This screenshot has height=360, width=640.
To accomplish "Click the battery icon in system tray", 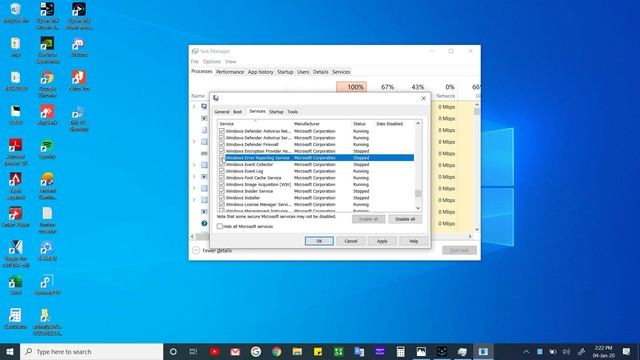I will pos(553,351).
